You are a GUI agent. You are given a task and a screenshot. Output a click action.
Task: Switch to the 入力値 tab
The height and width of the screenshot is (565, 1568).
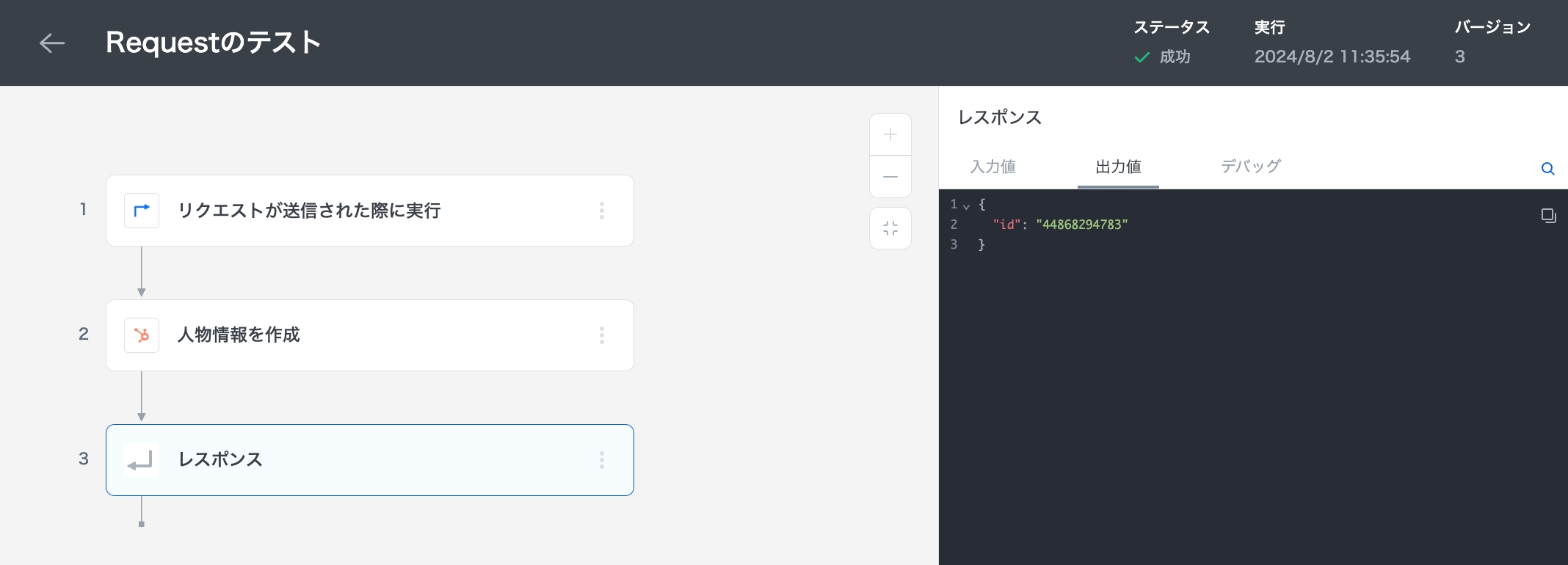click(x=992, y=167)
